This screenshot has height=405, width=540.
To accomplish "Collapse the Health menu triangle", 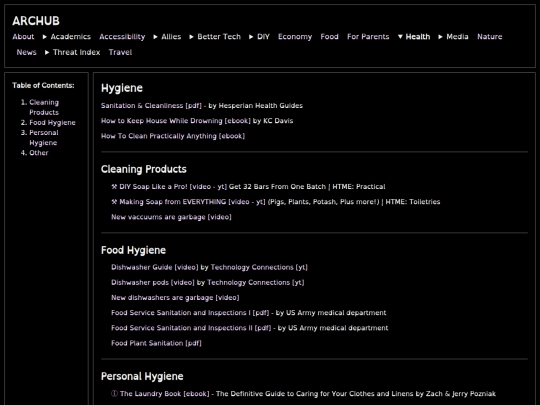I will [x=400, y=37].
